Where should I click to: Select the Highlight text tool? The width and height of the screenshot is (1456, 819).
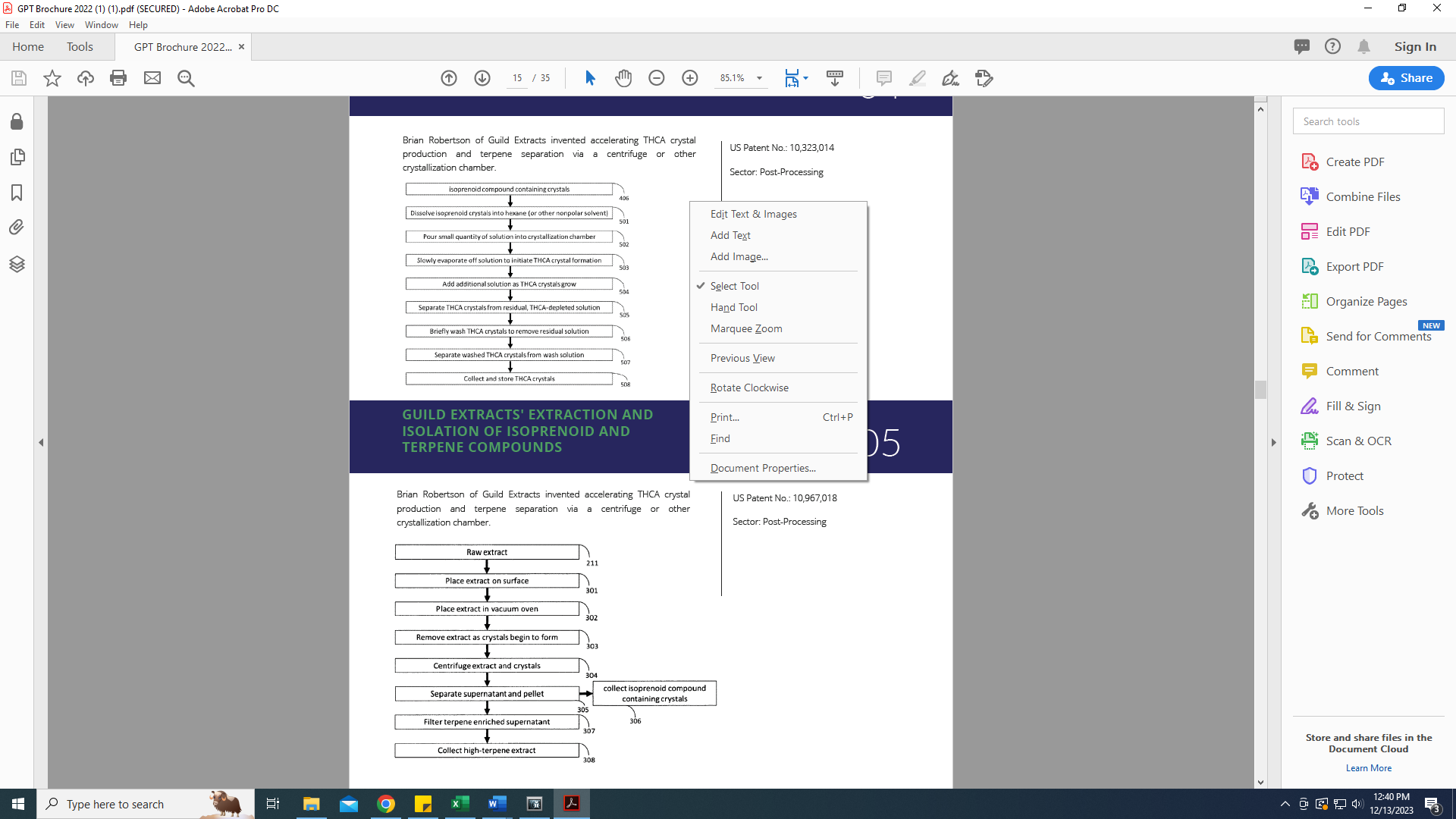click(918, 78)
